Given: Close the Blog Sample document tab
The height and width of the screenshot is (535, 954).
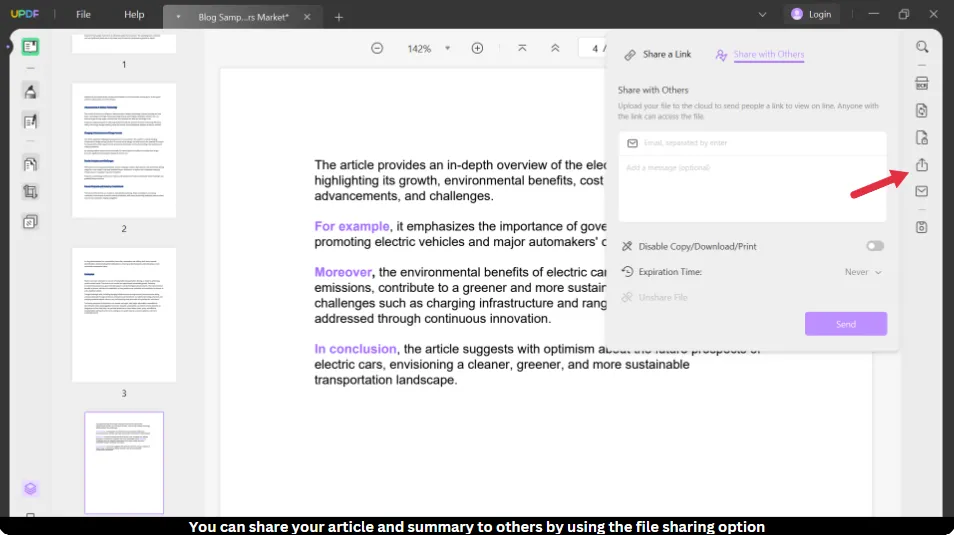Looking at the screenshot, I should coord(307,17).
